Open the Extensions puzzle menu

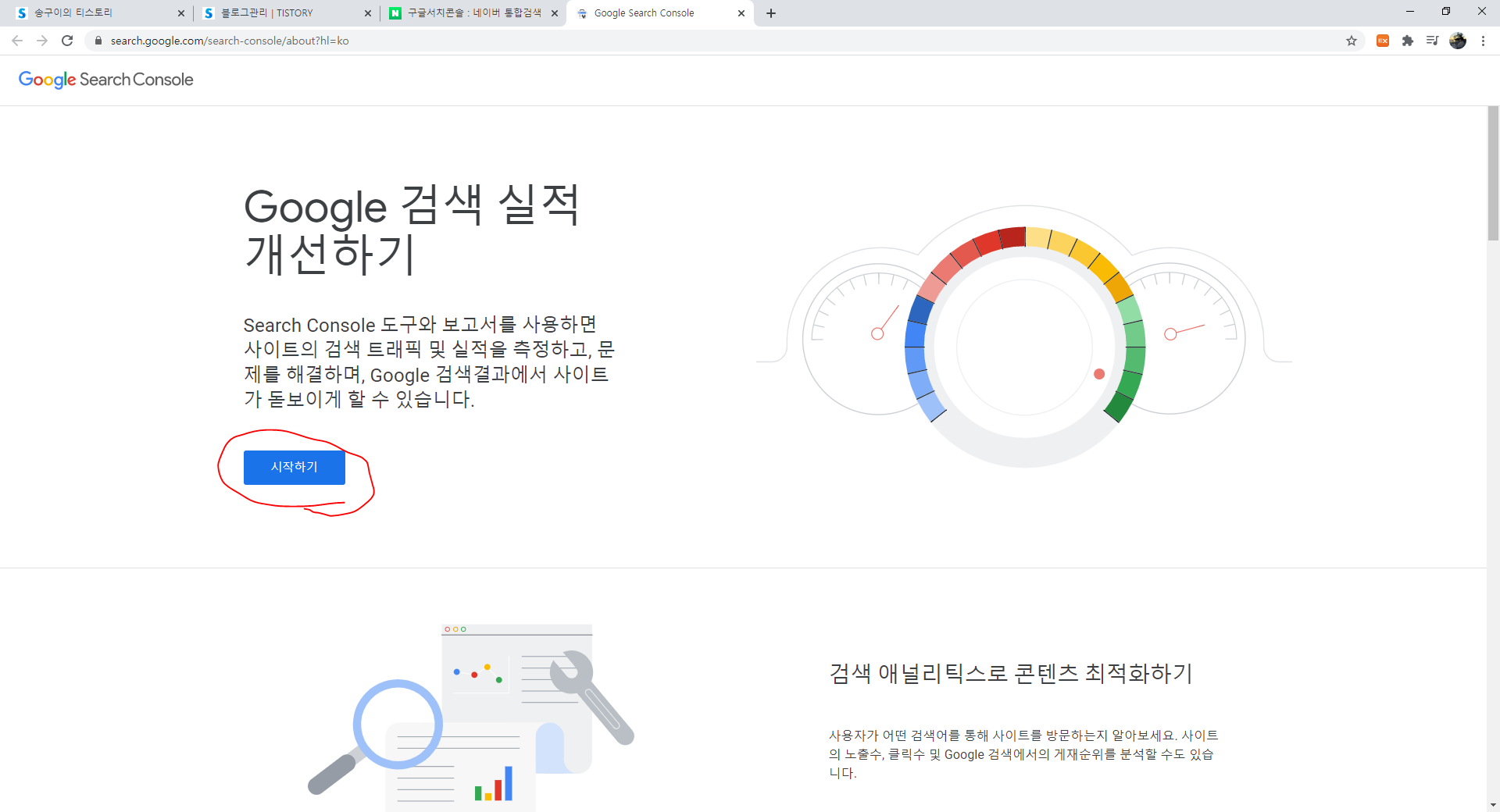tap(1408, 41)
